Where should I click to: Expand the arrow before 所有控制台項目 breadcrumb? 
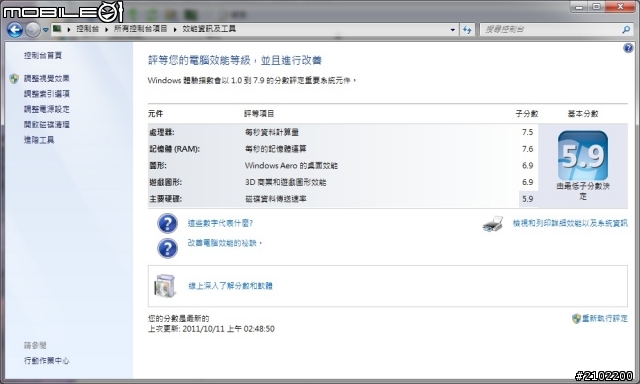pos(106,29)
